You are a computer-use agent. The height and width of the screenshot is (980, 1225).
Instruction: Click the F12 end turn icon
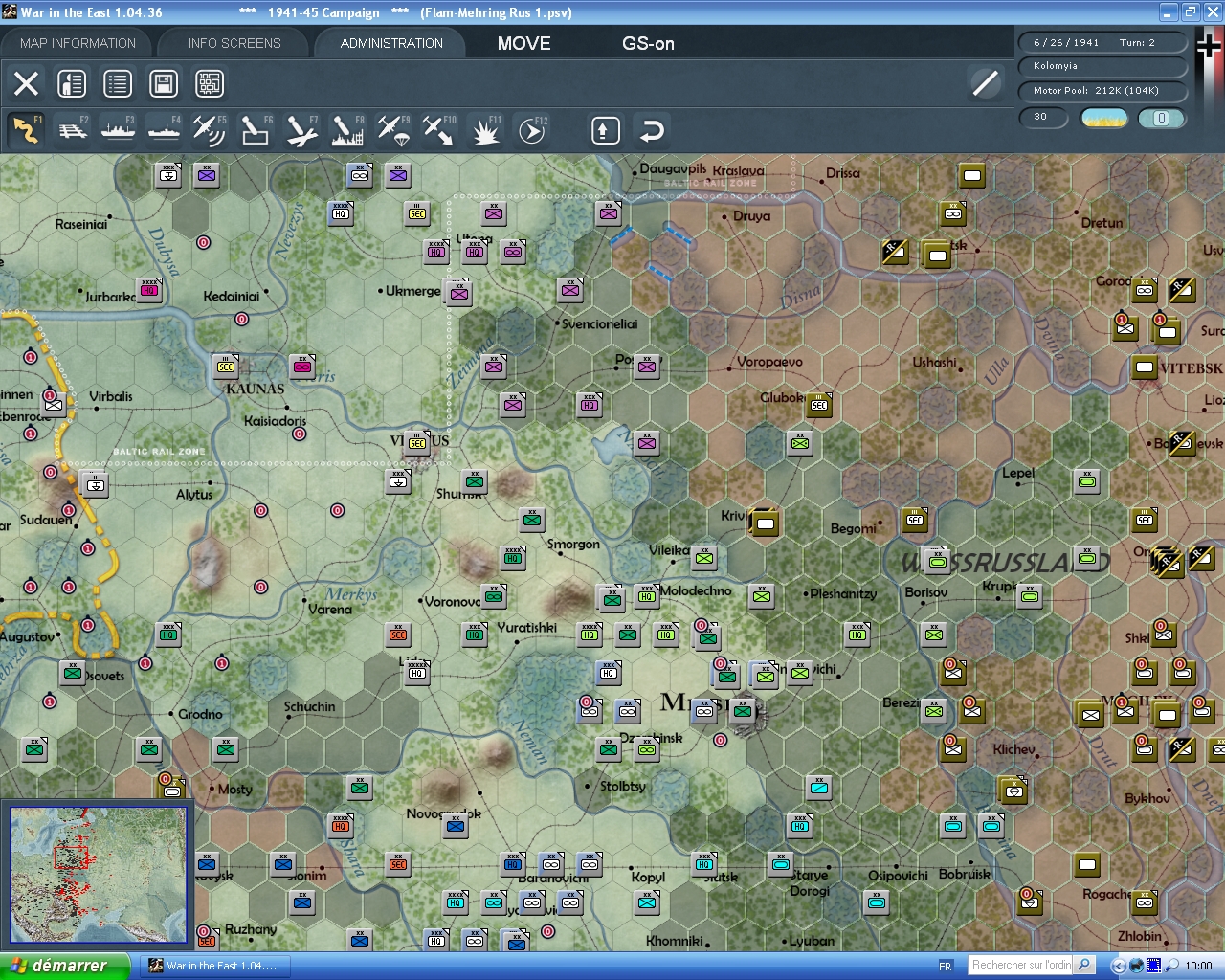531,130
